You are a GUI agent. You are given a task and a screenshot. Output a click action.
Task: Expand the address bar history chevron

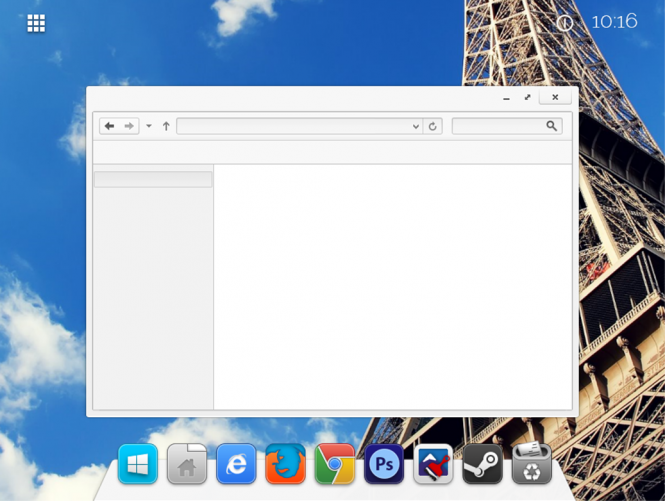pyautogui.click(x=416, y=126)
